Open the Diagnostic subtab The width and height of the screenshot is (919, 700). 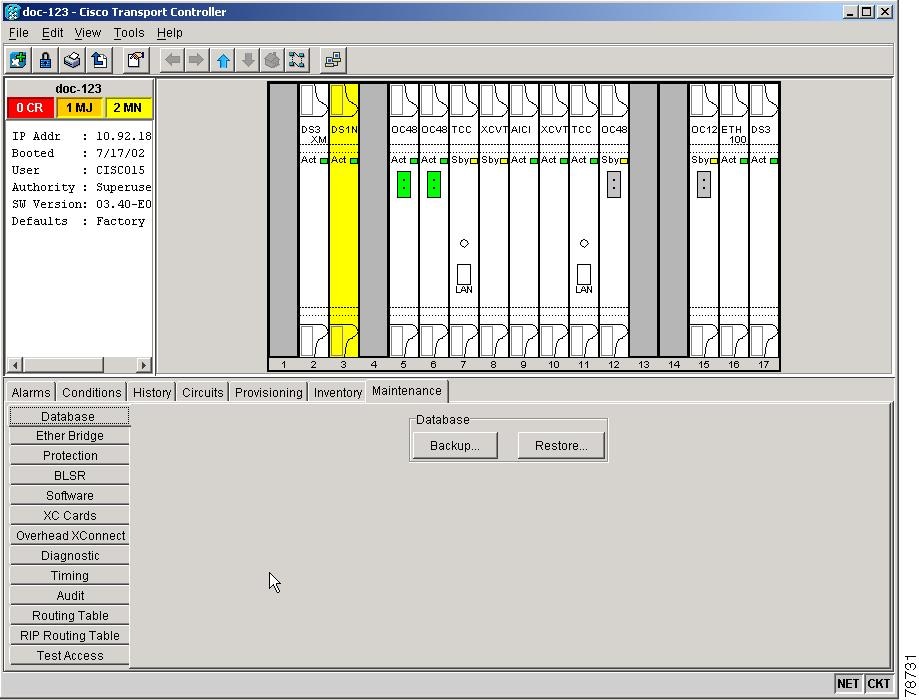69,555
